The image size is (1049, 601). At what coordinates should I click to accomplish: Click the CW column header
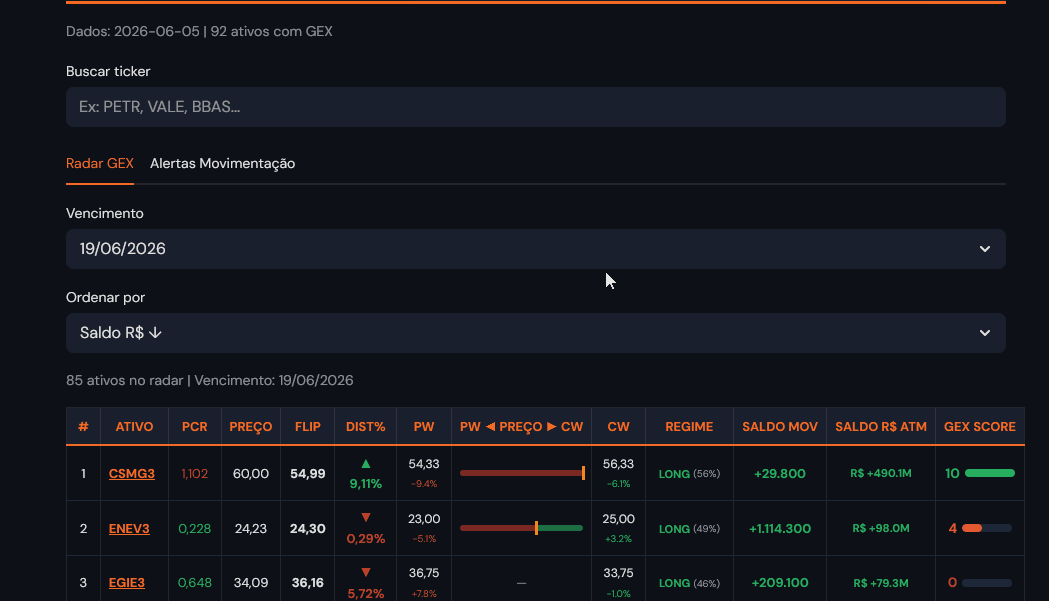pyautogui.click(x=618, y=426)
